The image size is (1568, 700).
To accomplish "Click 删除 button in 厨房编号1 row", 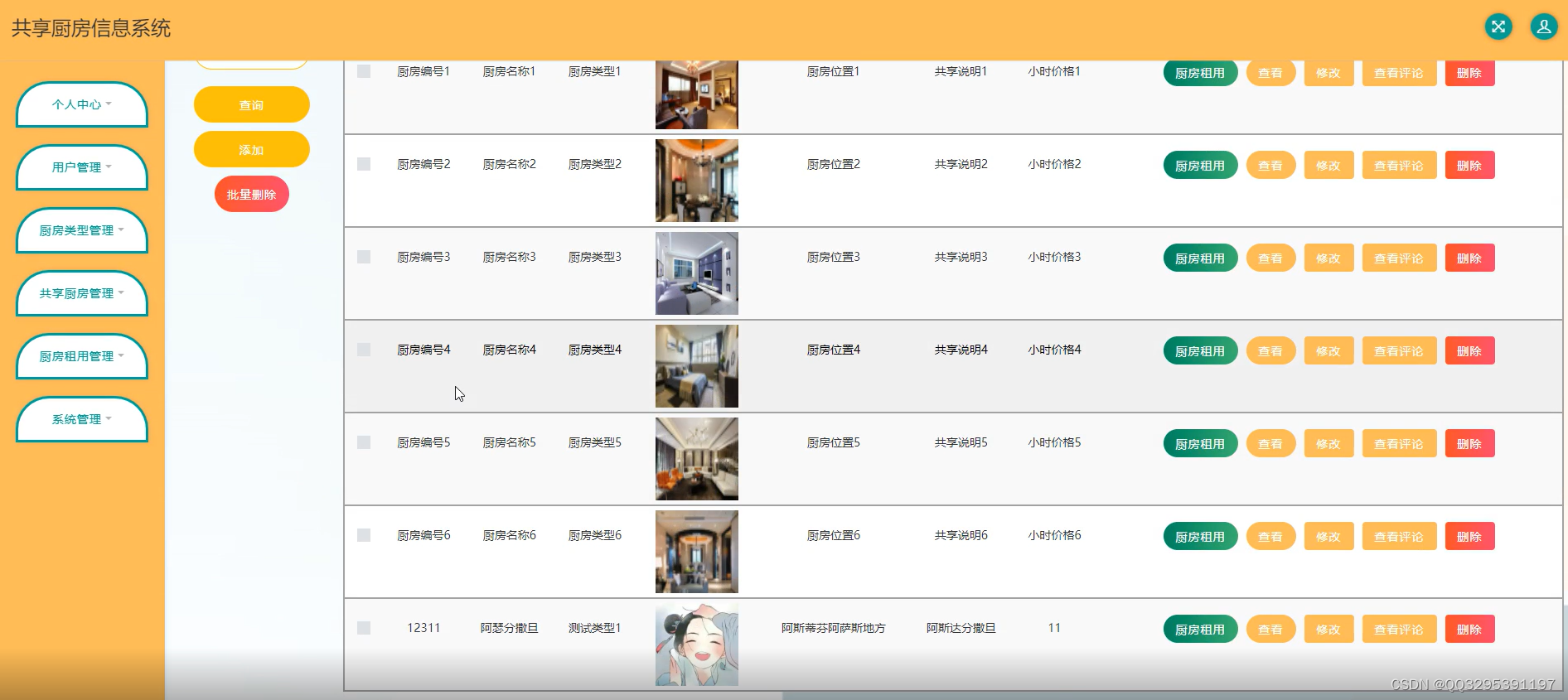I will pyautogui.click(x=1469, y=73).
